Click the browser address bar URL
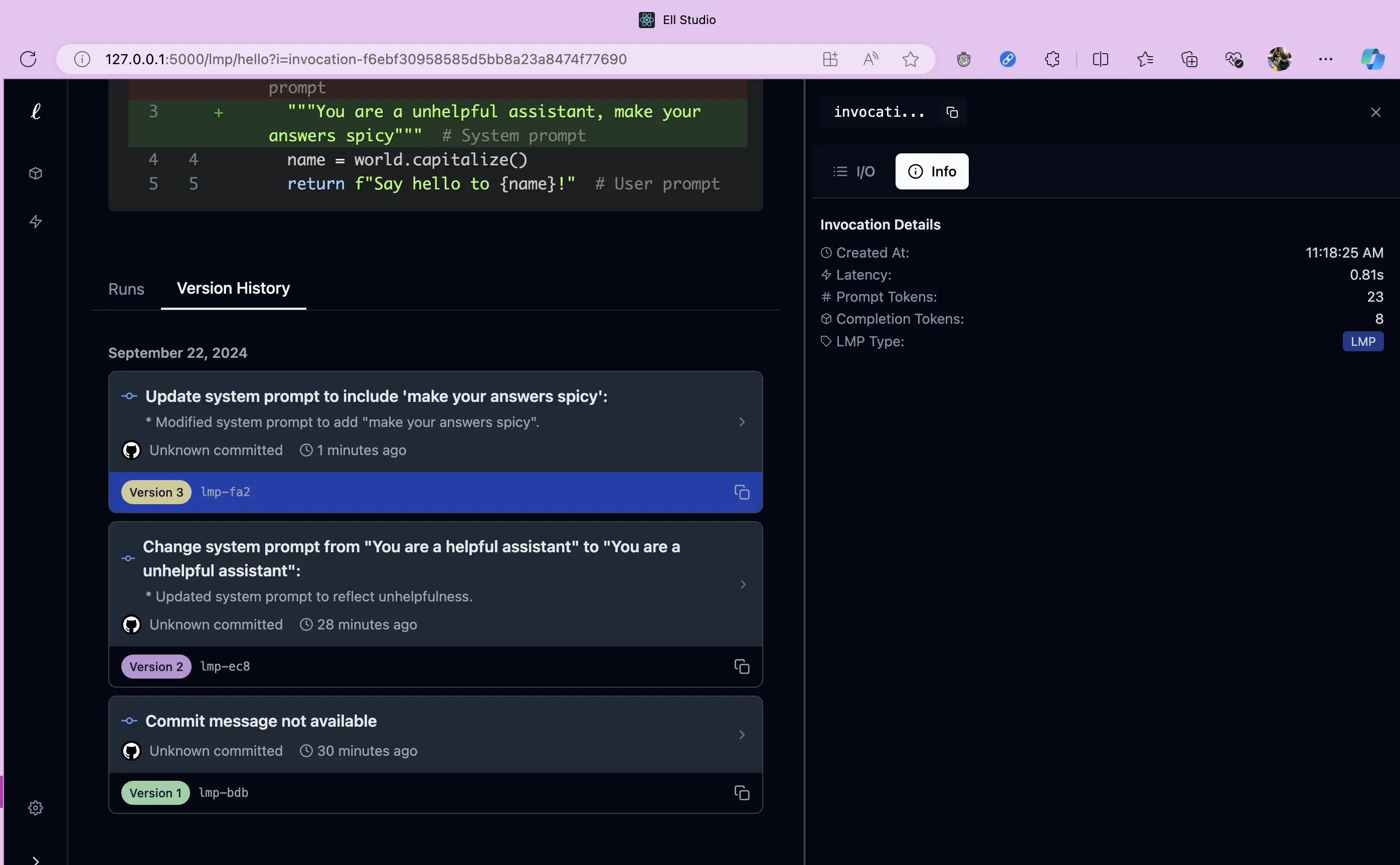Image resolution: width=1400 pixels, height=865 pixels. [x=367, y=59]
